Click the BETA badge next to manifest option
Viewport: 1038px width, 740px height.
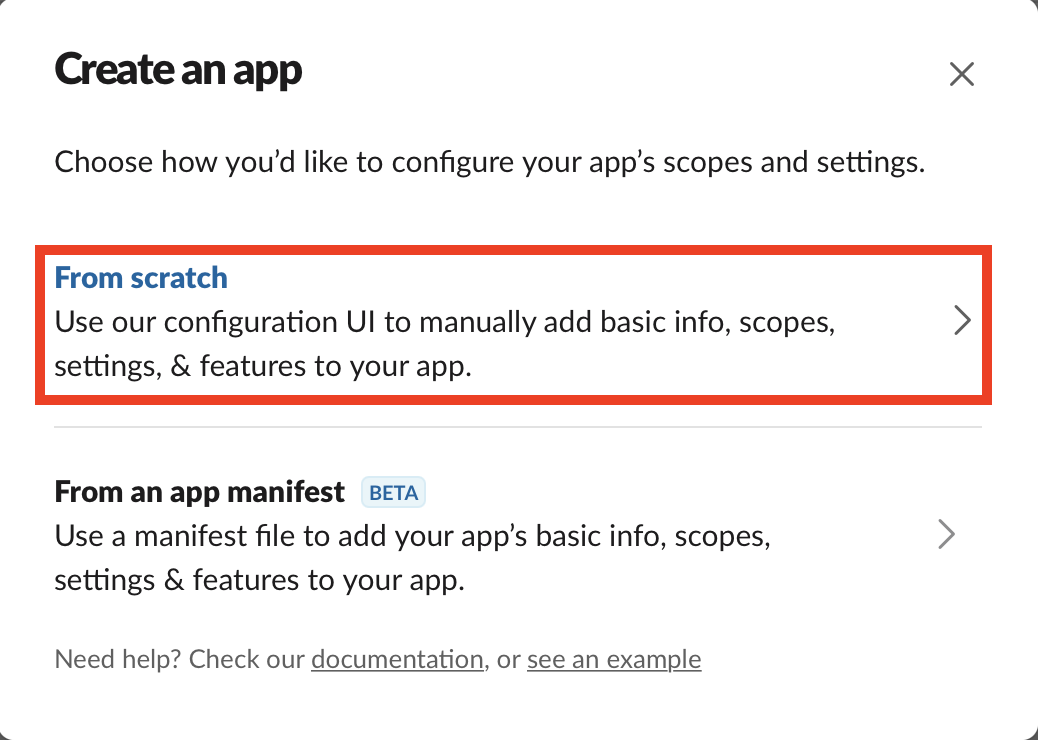pos(393,492)
